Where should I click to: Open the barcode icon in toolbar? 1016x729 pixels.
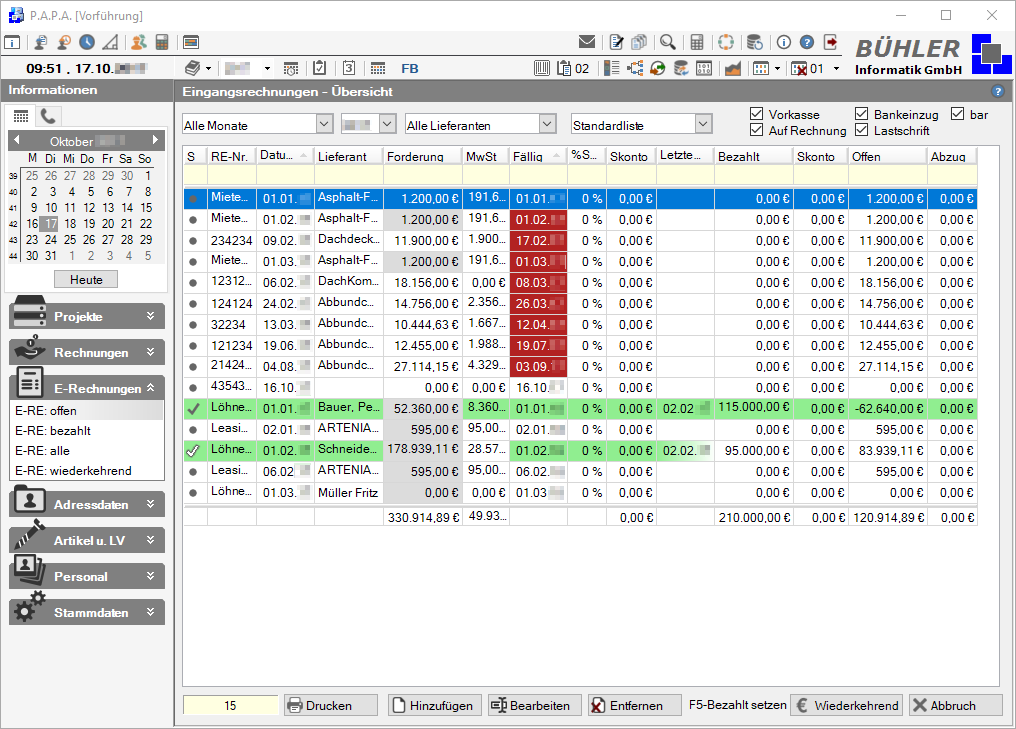(x=542, y=68)
